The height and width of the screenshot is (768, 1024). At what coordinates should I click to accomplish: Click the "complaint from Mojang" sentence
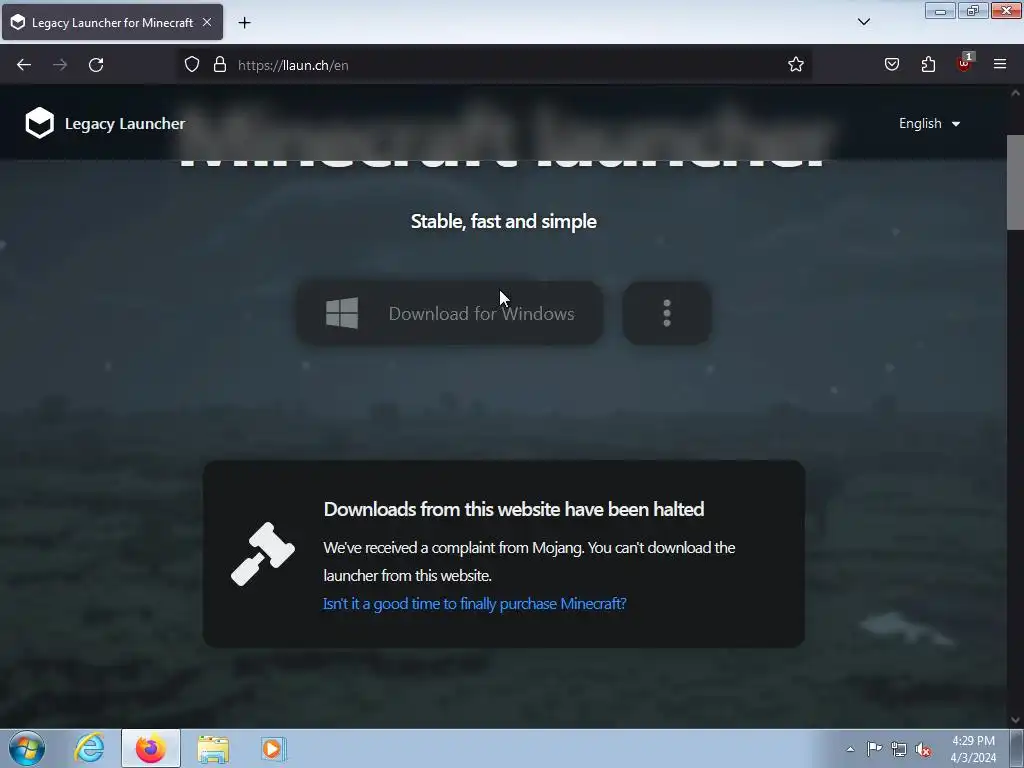[x=530, y=562]
